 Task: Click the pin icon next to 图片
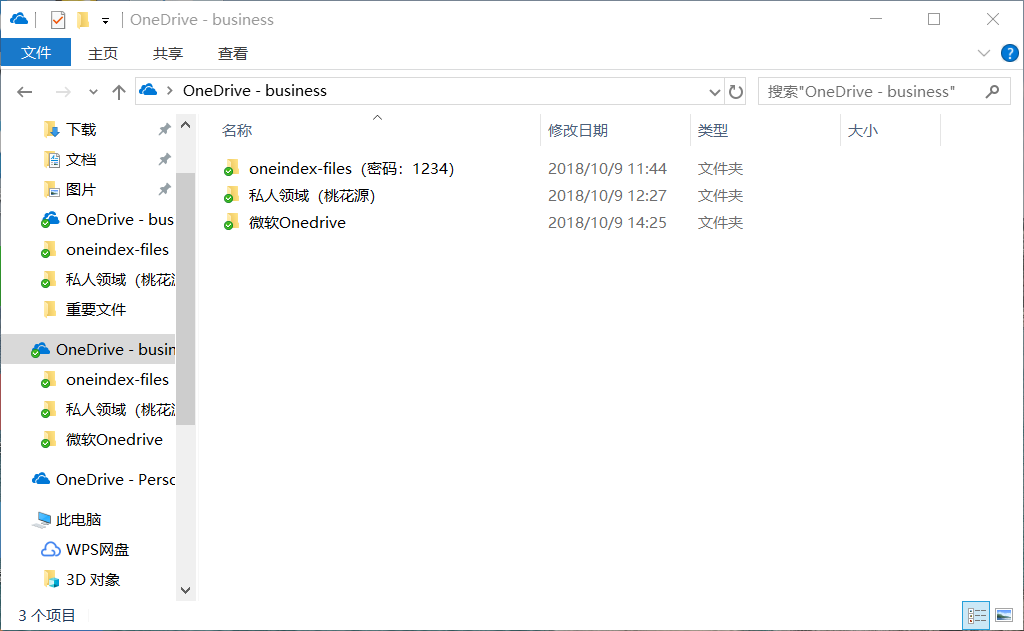(164, 189)
